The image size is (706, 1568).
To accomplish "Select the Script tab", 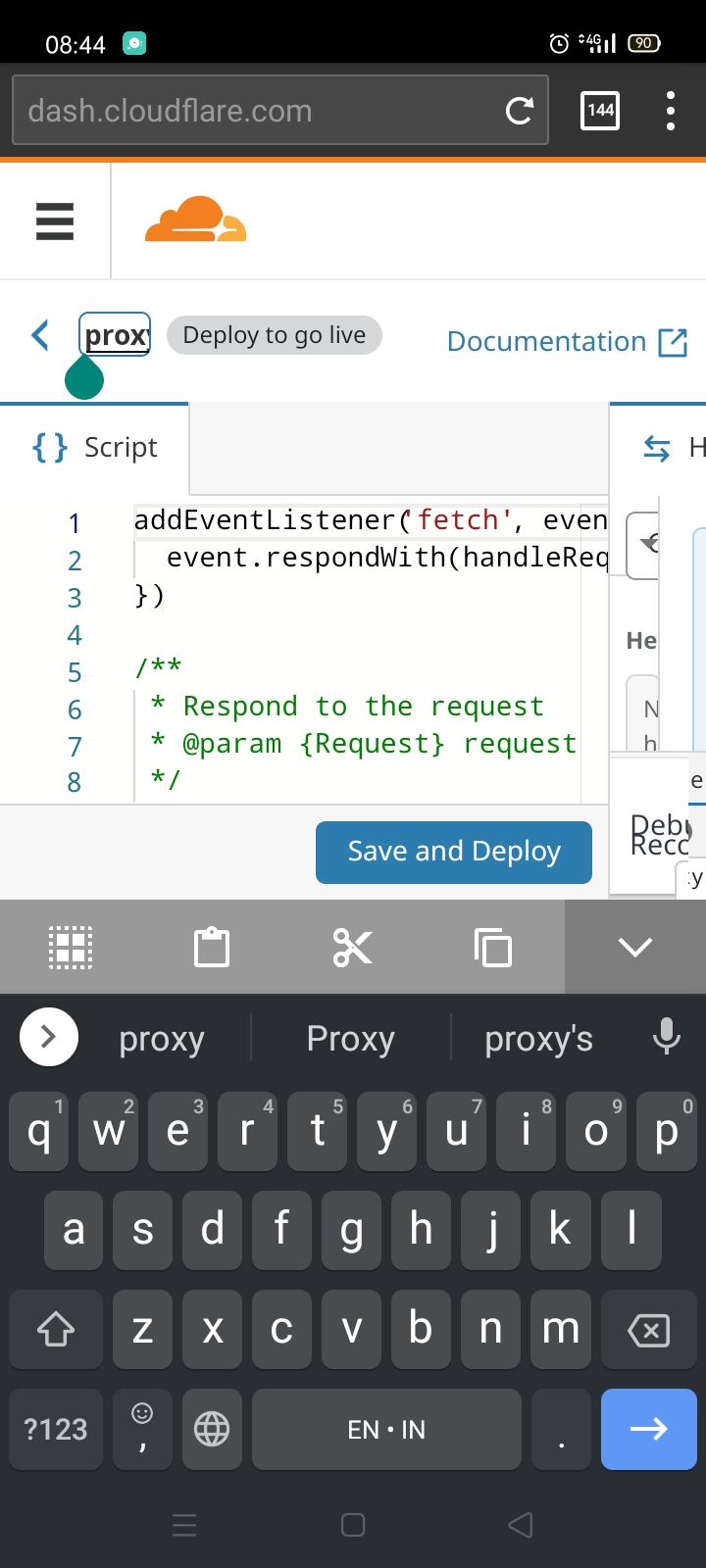I will pyautogui.click(x=95, y=448).
